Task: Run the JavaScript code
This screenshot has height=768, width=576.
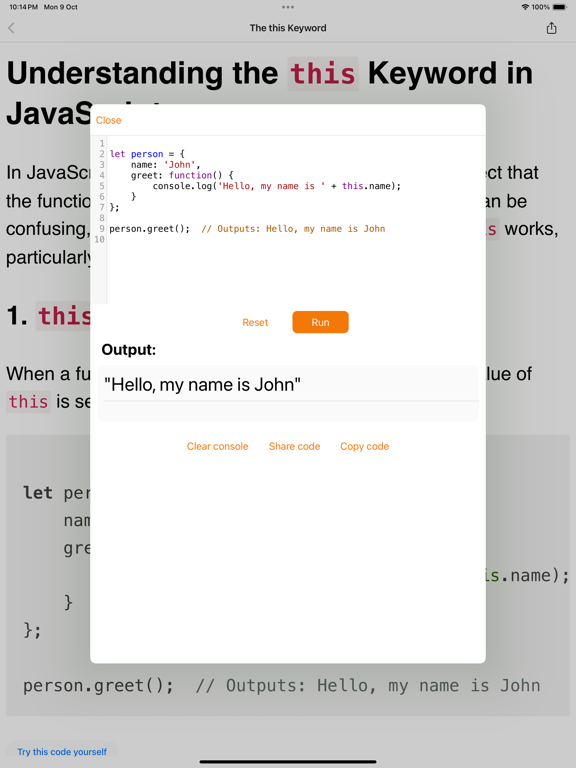Action: (320, 322)
